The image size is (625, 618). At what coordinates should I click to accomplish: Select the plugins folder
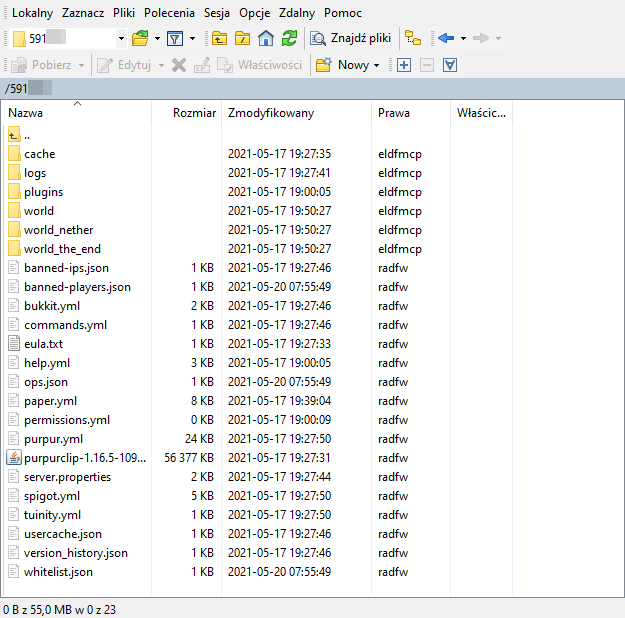tap(43, 192)
